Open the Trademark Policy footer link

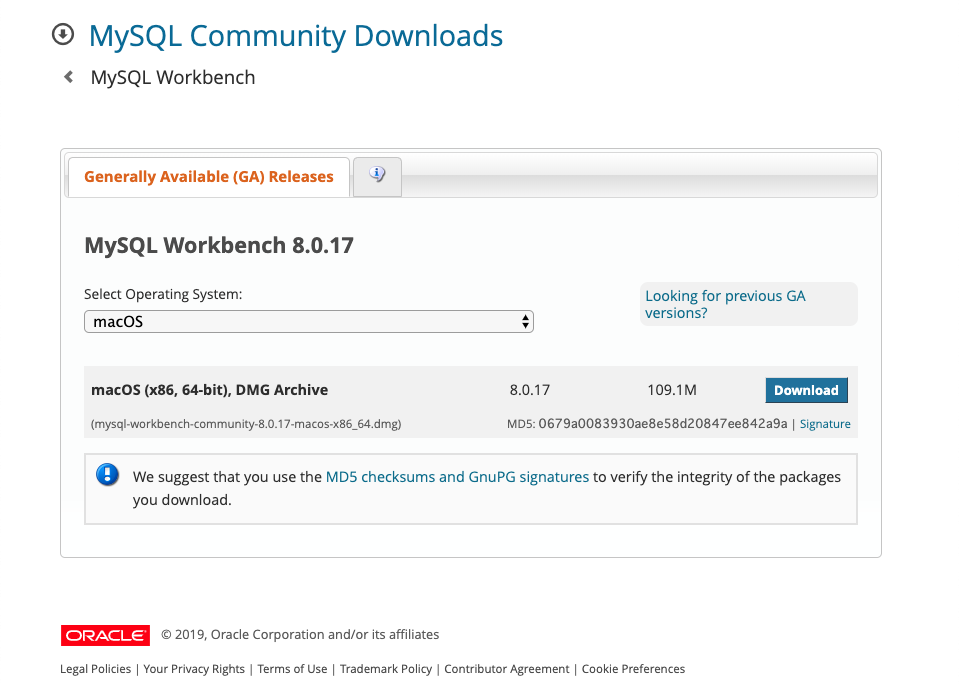(x=386, y=669)
